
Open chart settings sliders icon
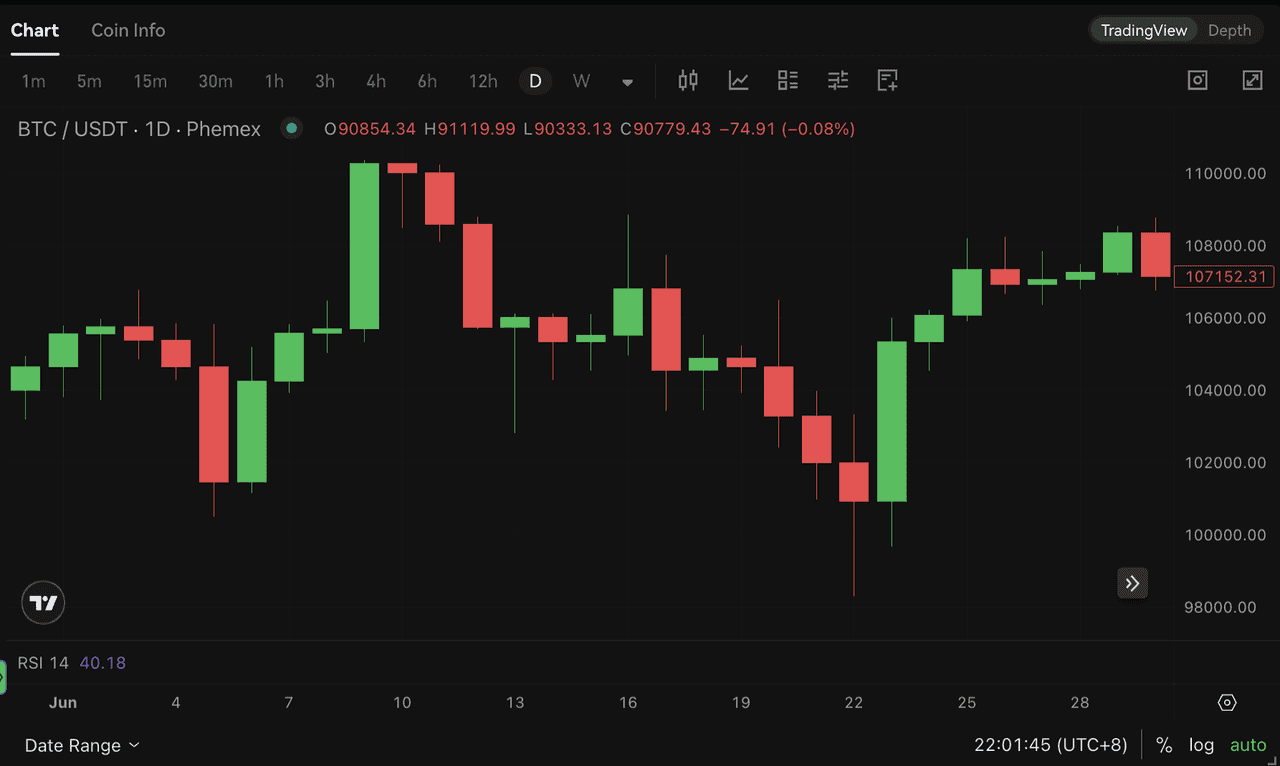point(838,81)
